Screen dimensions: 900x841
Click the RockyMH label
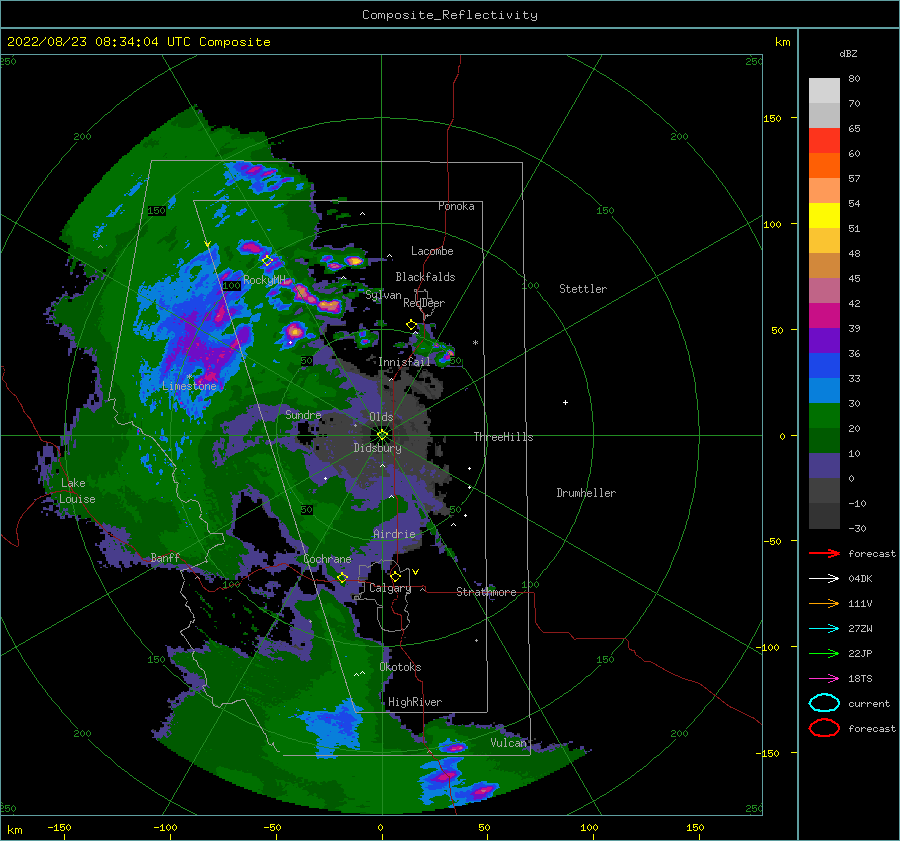(x=264, y=280)
